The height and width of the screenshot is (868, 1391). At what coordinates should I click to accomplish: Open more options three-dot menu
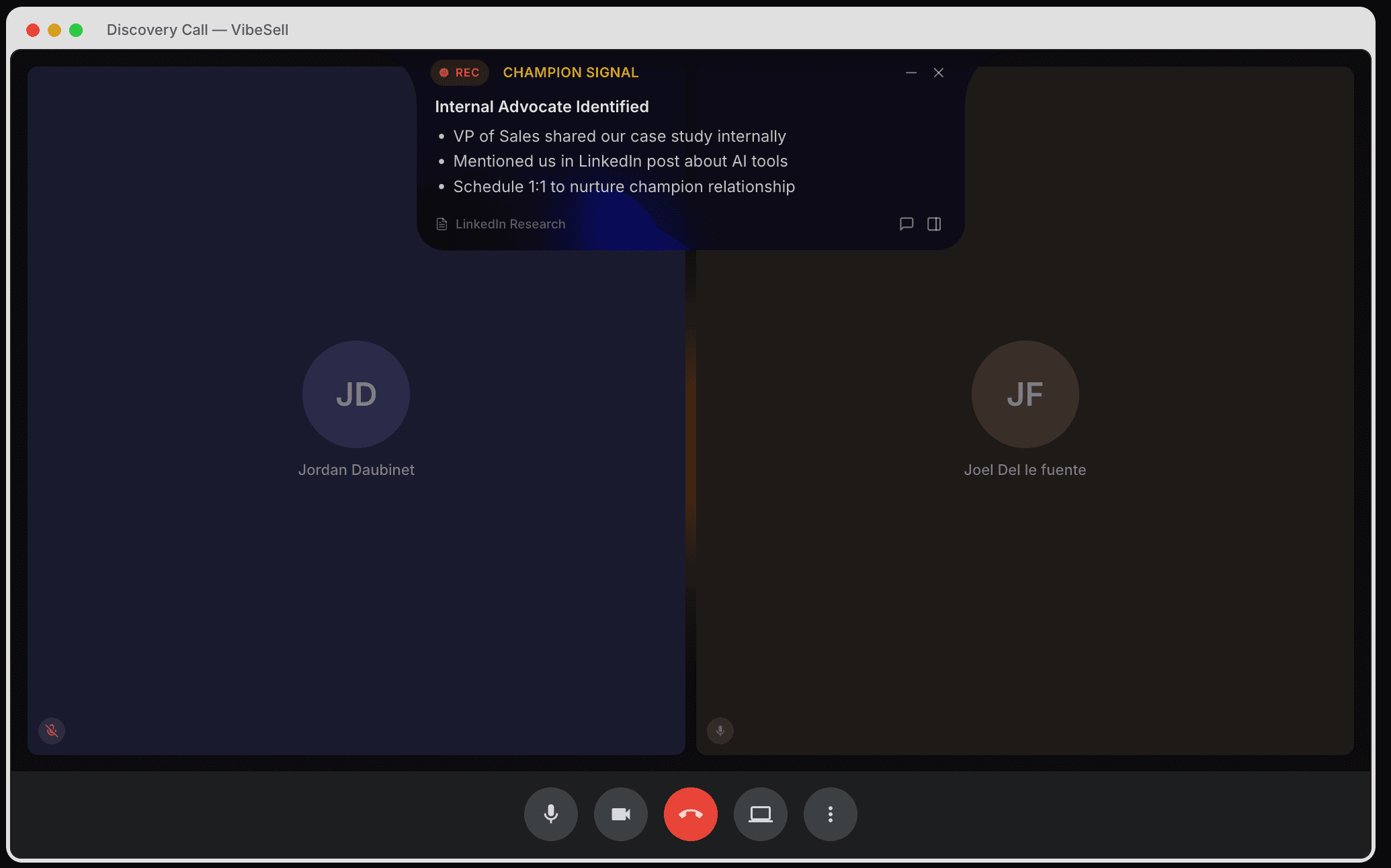(x=831, y=814)
